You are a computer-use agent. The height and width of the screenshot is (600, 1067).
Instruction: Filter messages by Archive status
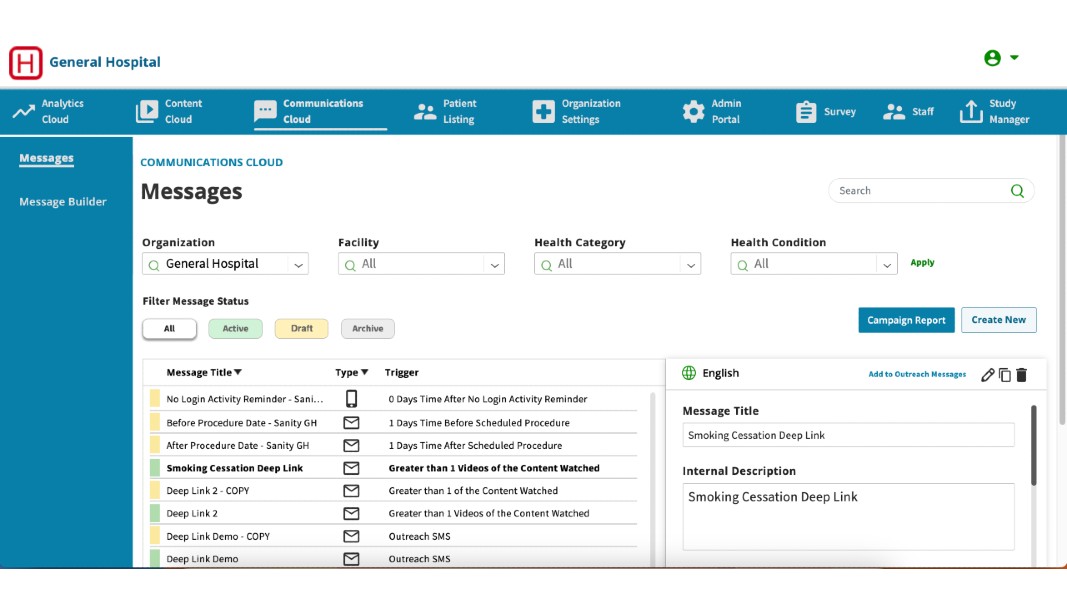pos(367,328)
